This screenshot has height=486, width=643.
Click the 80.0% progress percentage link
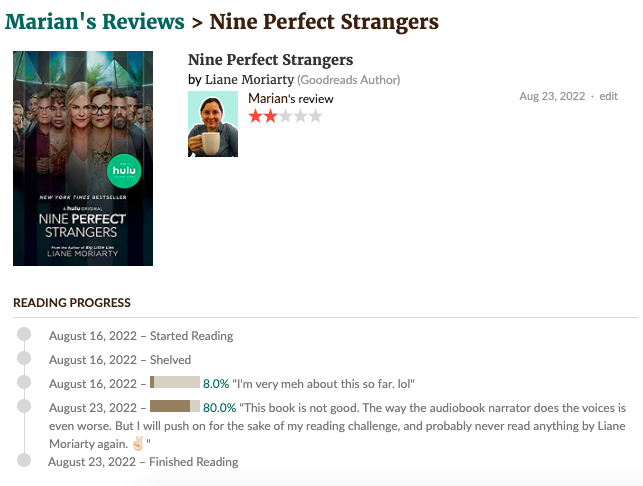click(x=219, y=408)
